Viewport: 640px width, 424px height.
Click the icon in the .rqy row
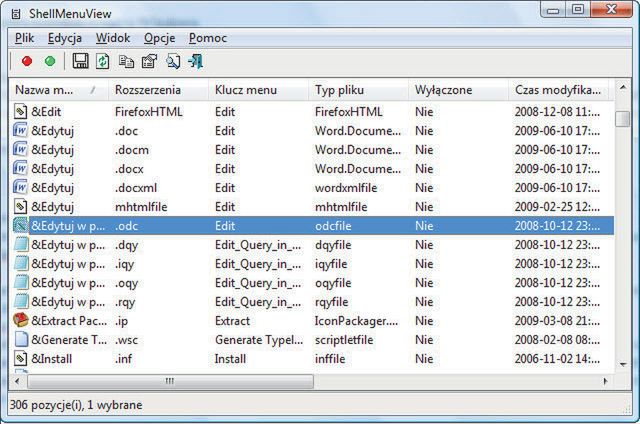(21, 302)
